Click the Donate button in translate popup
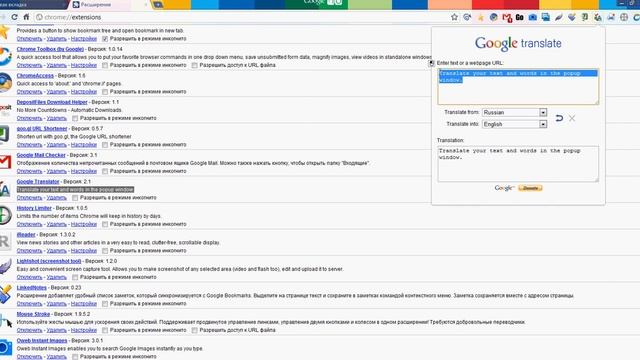The image size is (640, 360). click(530, 188)
